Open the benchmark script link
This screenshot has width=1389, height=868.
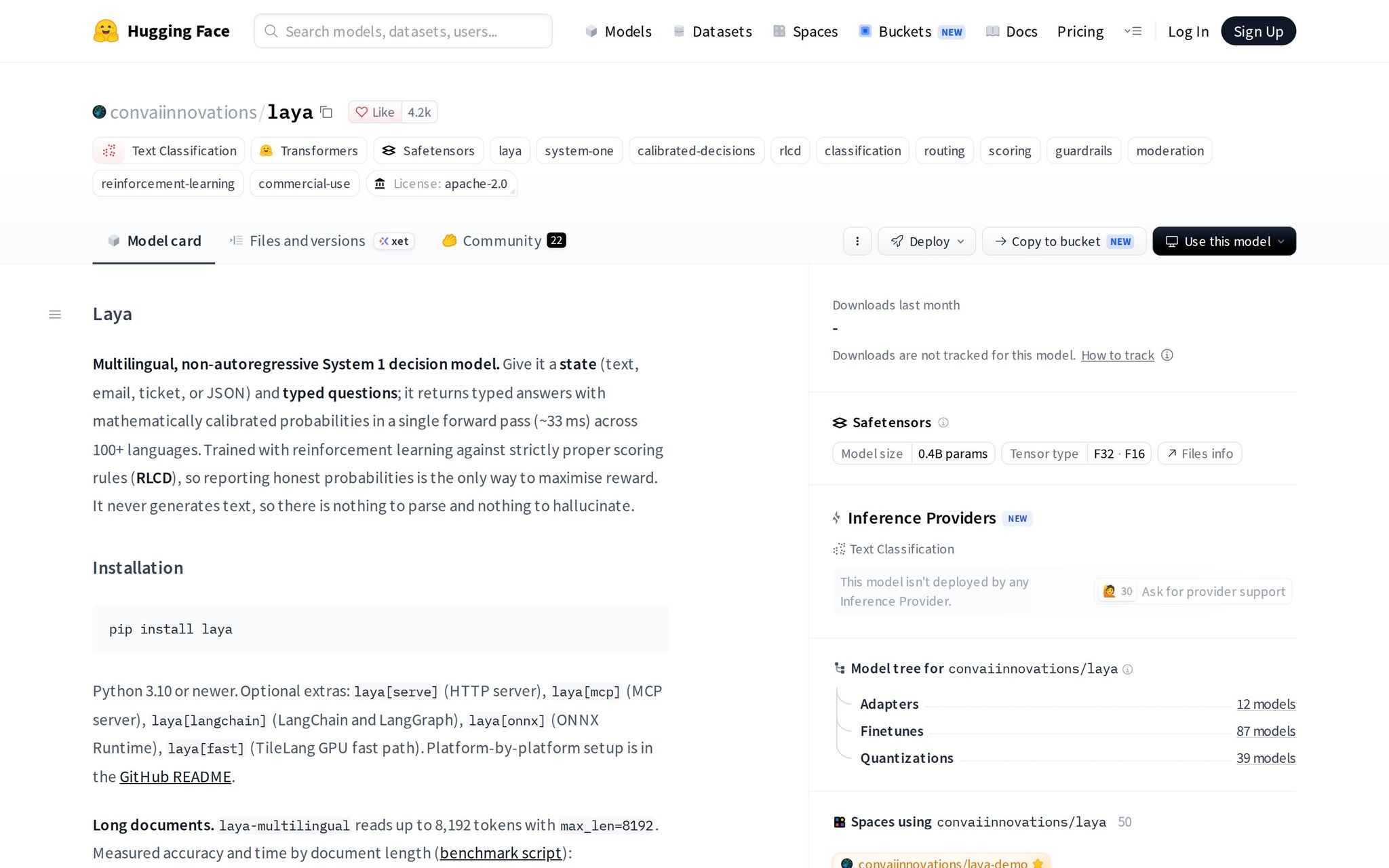(501, 853)
